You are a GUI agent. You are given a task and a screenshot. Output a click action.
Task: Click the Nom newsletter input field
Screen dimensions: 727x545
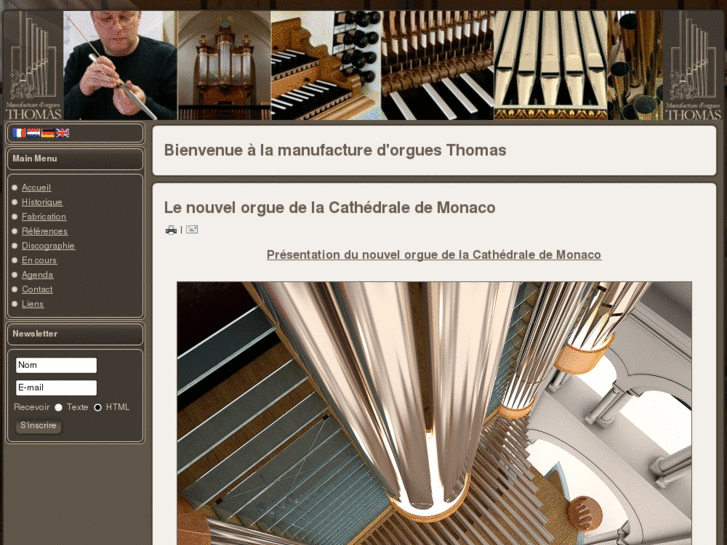click(56, 365)
